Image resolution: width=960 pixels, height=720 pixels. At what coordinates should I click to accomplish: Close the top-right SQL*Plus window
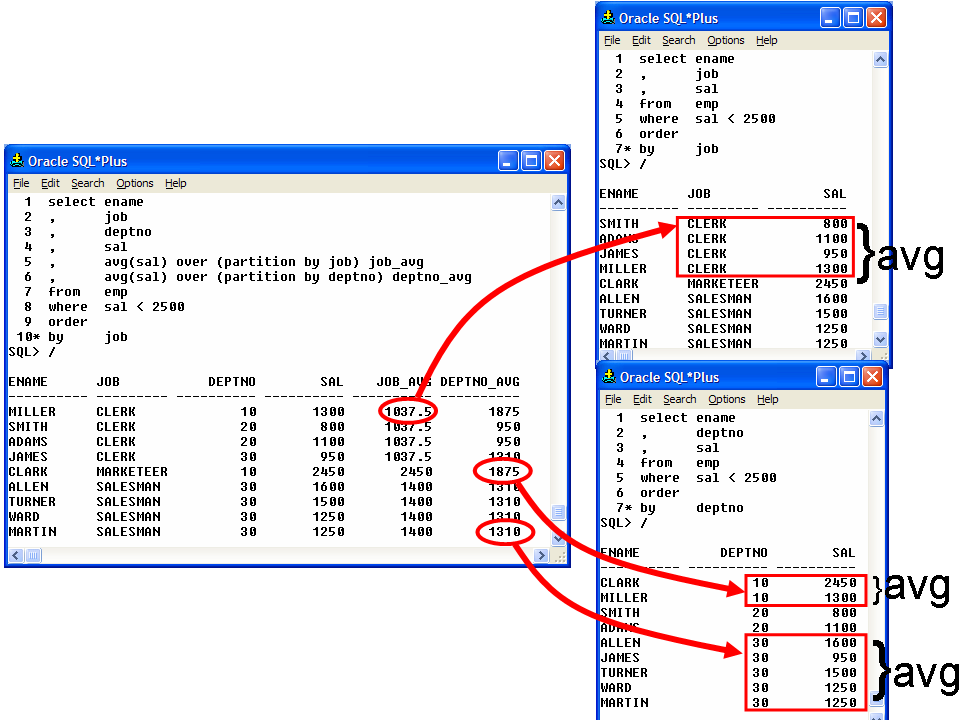pyautogui.click(x=876, y=18)
